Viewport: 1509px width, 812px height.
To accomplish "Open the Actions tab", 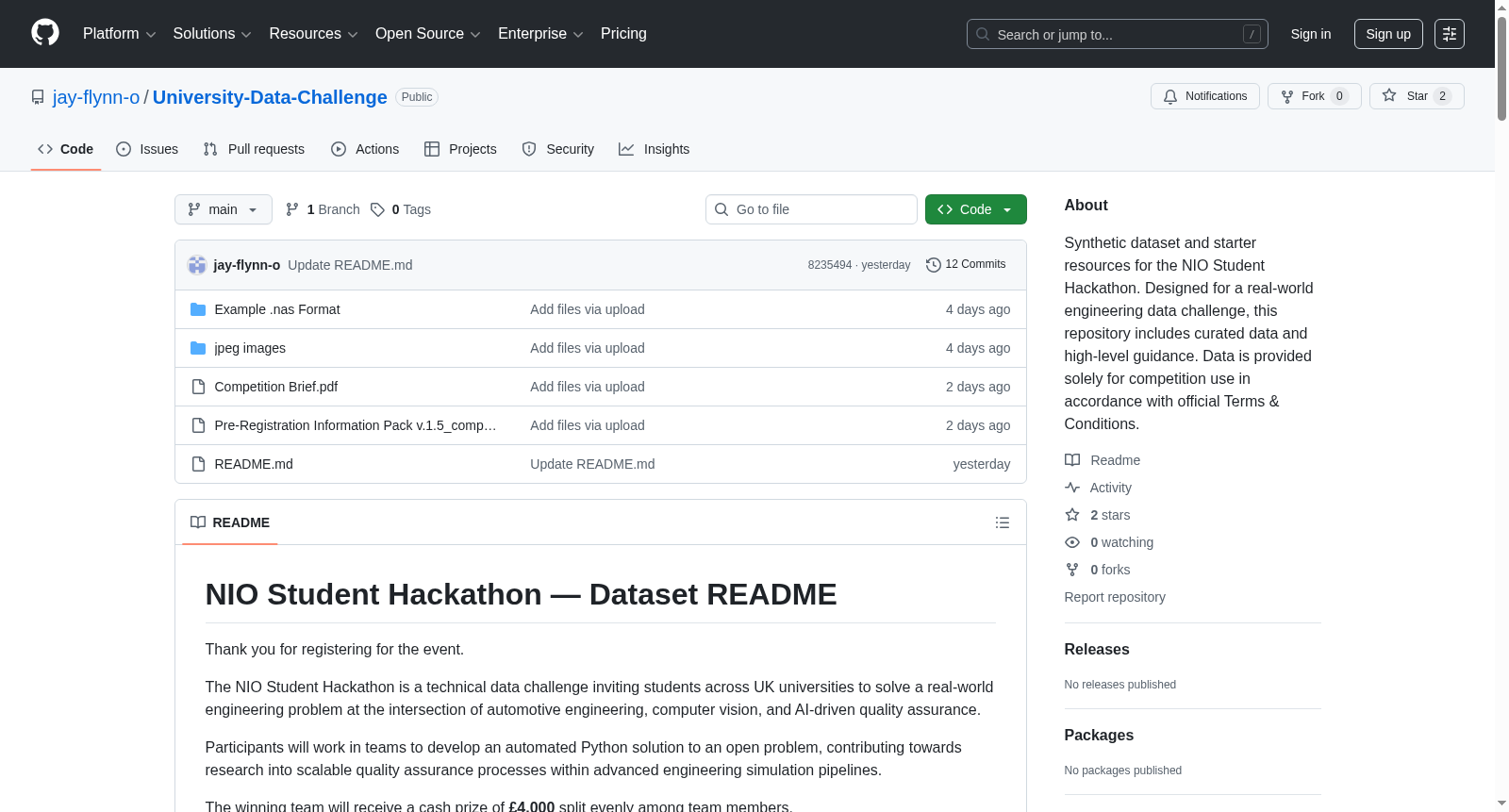I will point(365,149).
